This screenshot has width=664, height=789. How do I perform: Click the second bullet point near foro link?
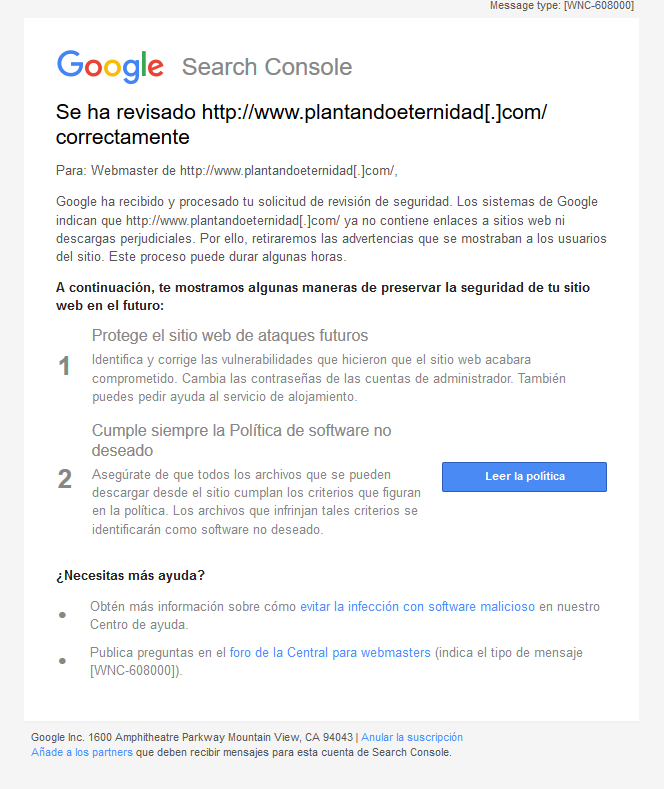pyautogui.click(x=62, y=661)
